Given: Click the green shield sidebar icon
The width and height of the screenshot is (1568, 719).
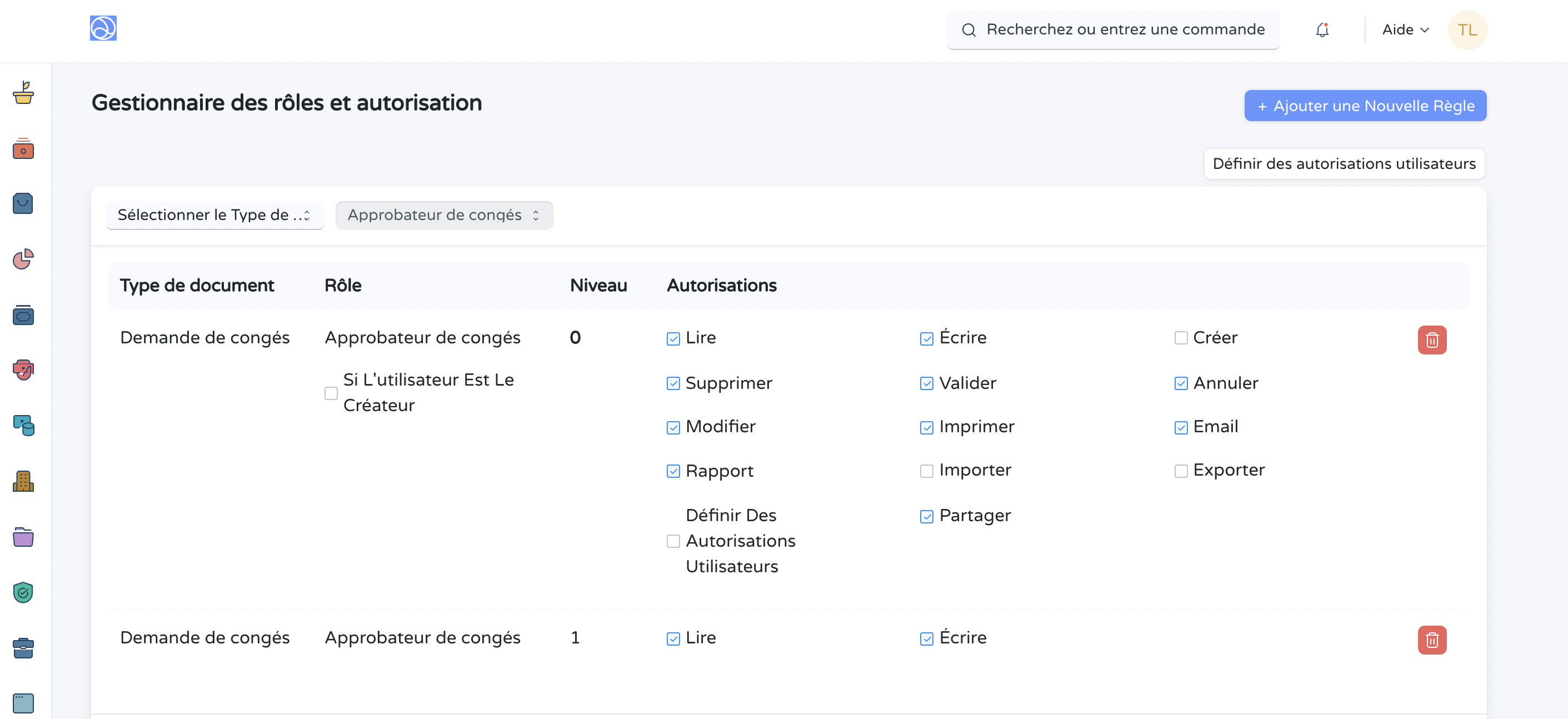Looking at the screenshot, I should [x=23, y=592].
